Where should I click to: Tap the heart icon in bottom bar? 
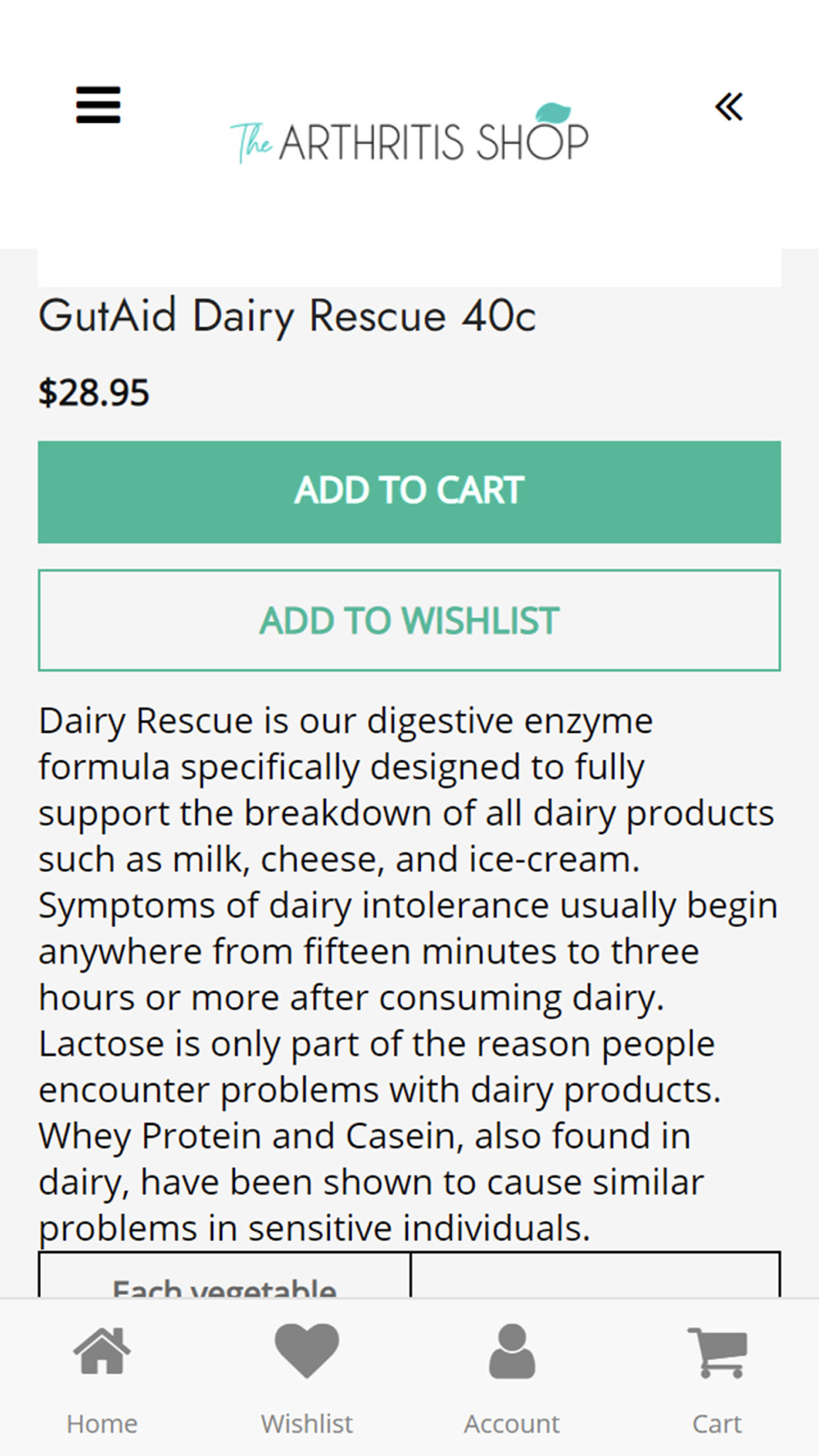click(307, 1350)
